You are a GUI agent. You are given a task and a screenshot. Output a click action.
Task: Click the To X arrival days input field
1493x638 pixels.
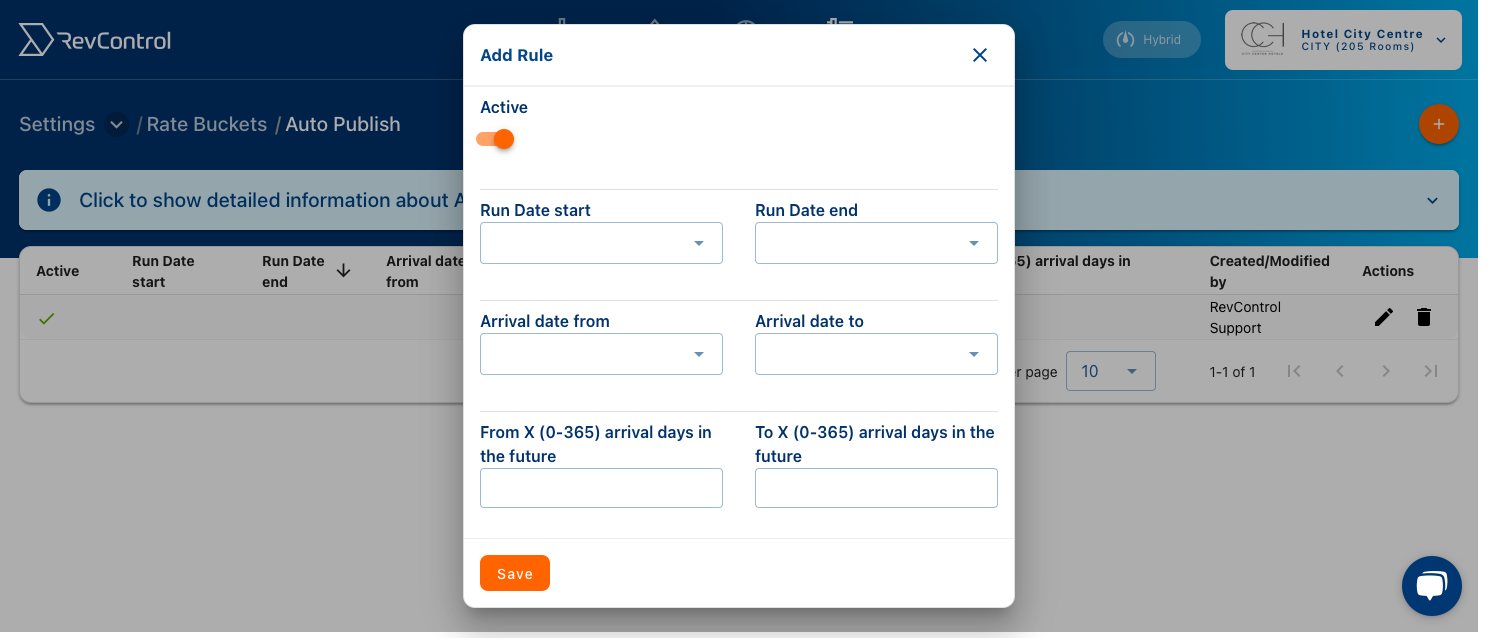coord(876,488)
